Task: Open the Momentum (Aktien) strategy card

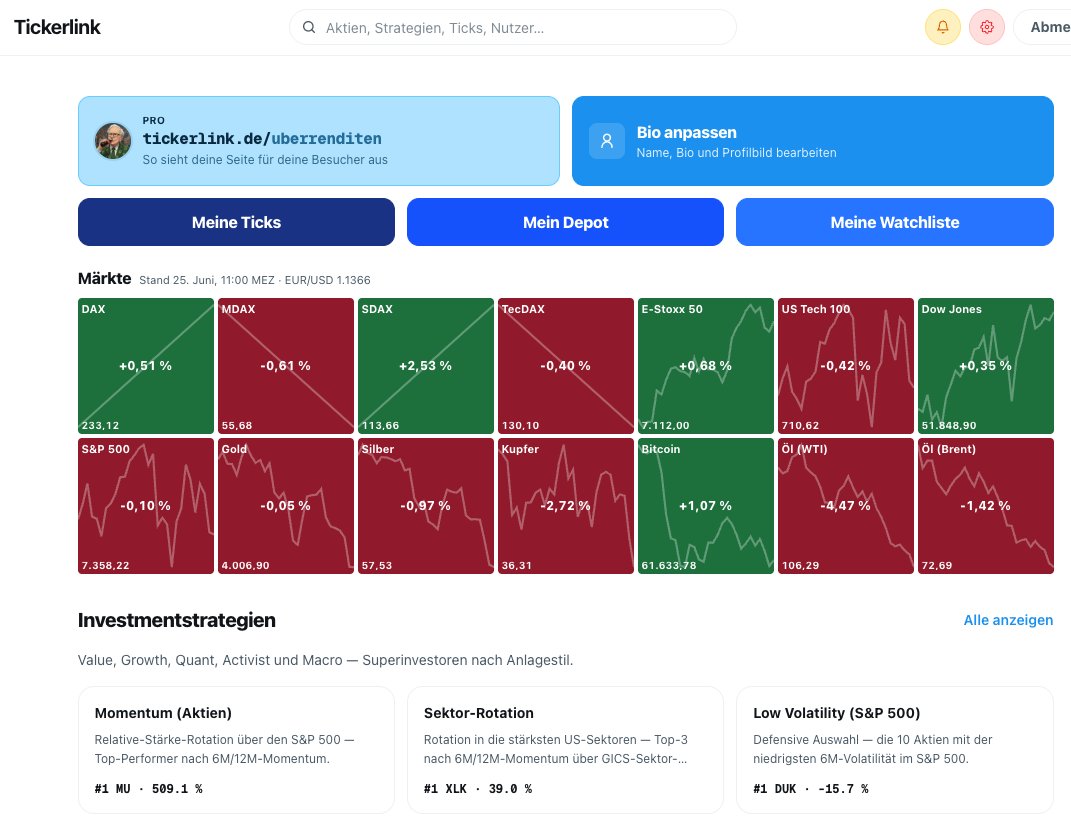Action: (236, 750)
